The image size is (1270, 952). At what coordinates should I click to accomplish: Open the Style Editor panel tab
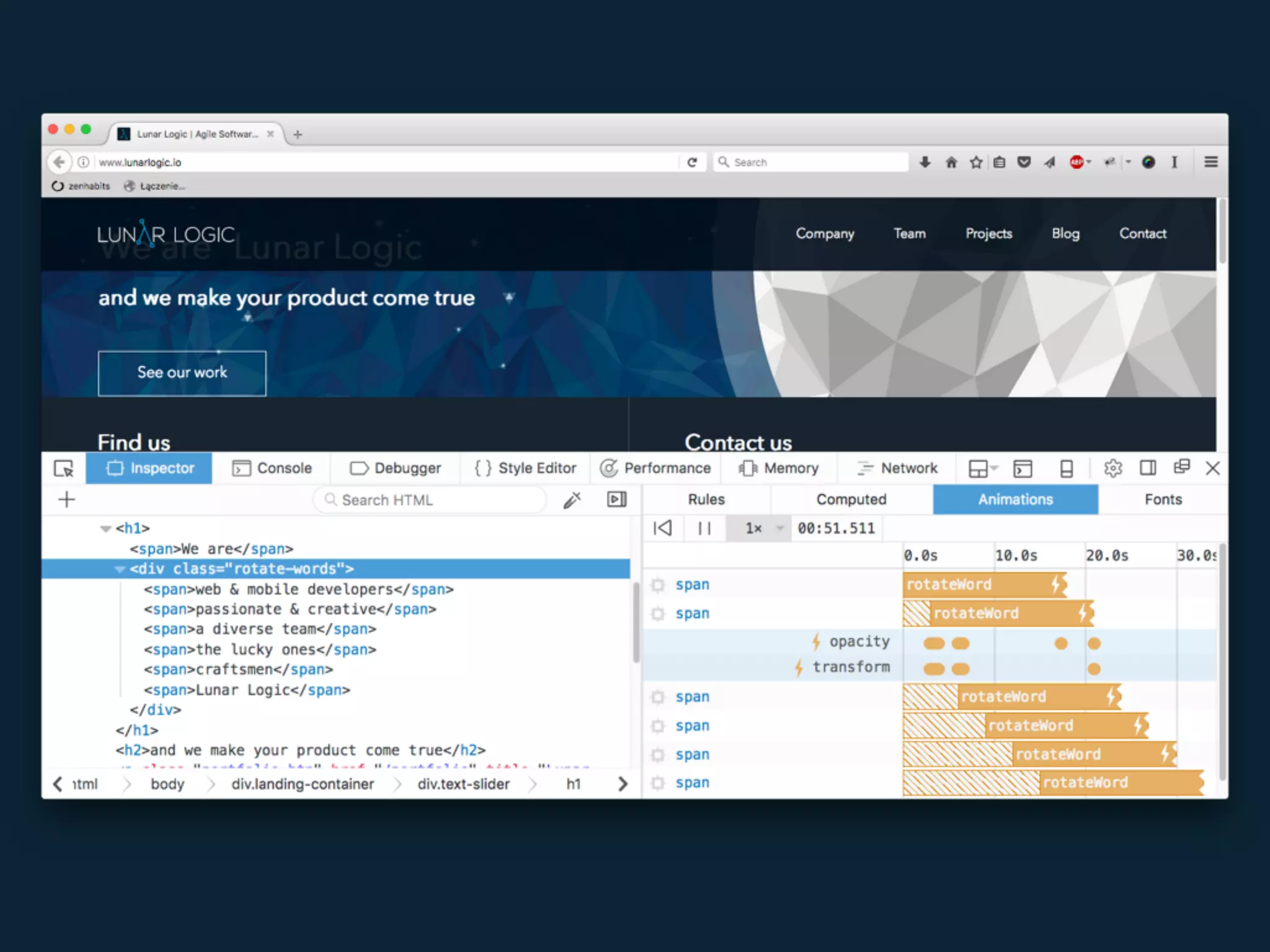(526, 469)
